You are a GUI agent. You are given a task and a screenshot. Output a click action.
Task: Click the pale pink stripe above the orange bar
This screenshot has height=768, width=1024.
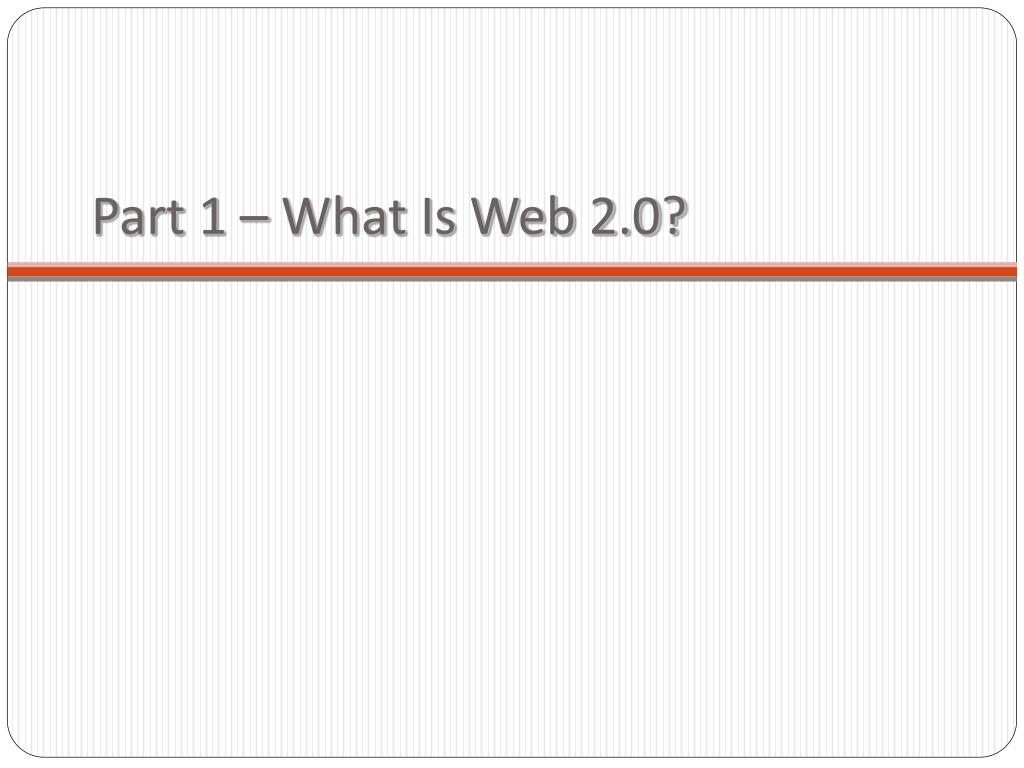click(512, 264)
